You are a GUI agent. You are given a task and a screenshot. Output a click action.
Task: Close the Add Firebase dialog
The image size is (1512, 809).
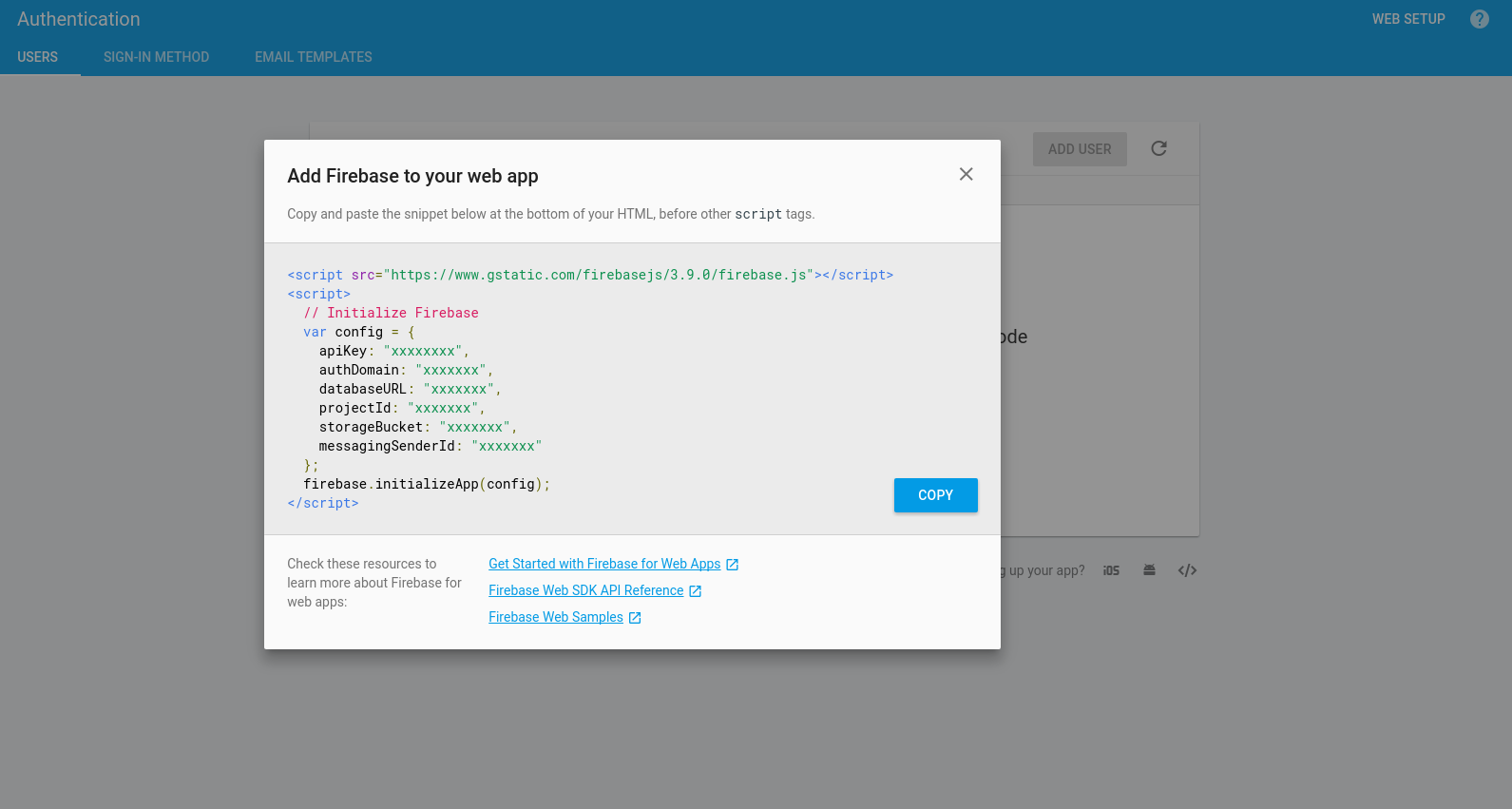(966, 174)
